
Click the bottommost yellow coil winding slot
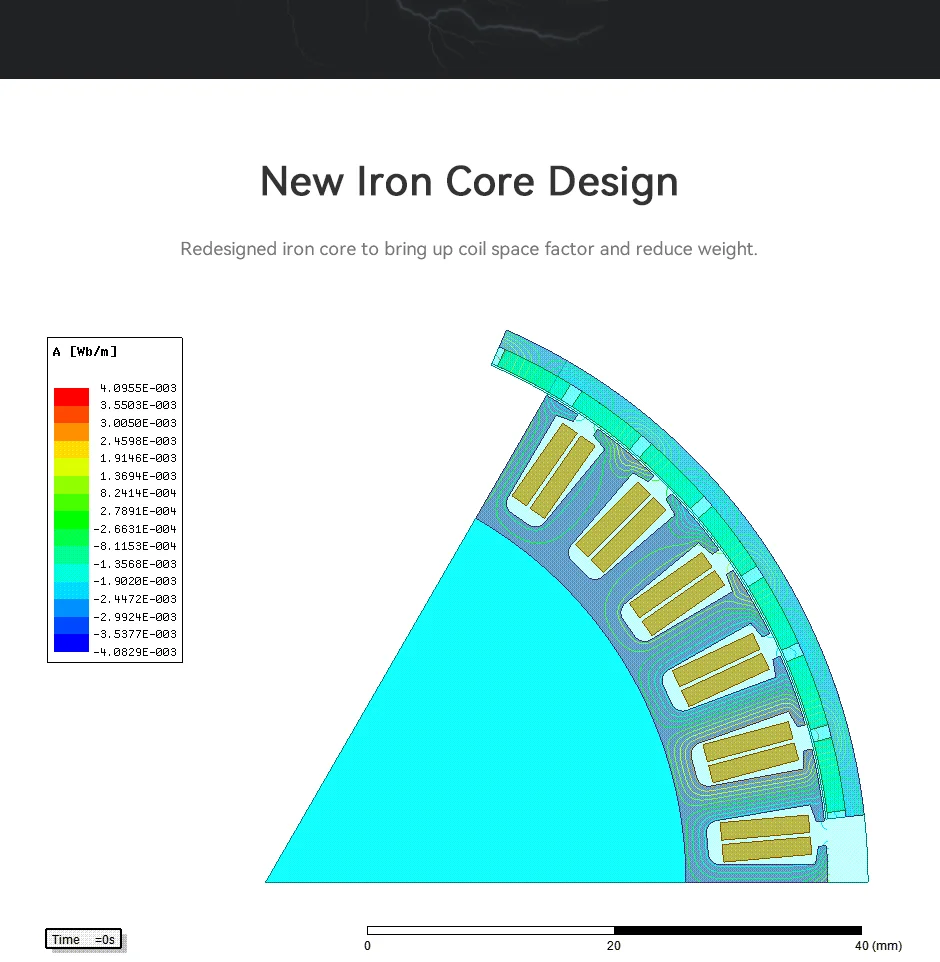coord(765,839)
